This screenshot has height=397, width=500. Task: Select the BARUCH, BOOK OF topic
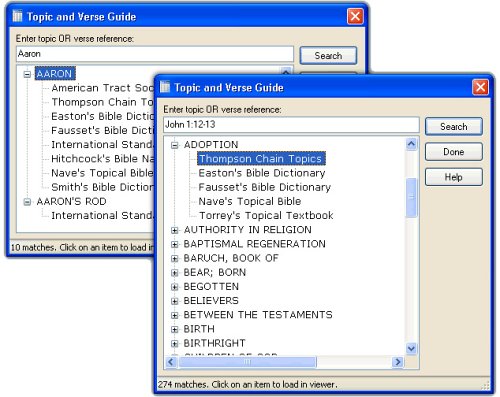231,258
